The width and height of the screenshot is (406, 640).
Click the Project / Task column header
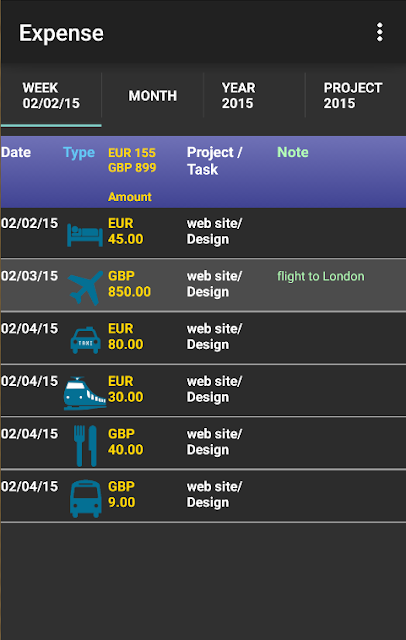click(215, 160)
